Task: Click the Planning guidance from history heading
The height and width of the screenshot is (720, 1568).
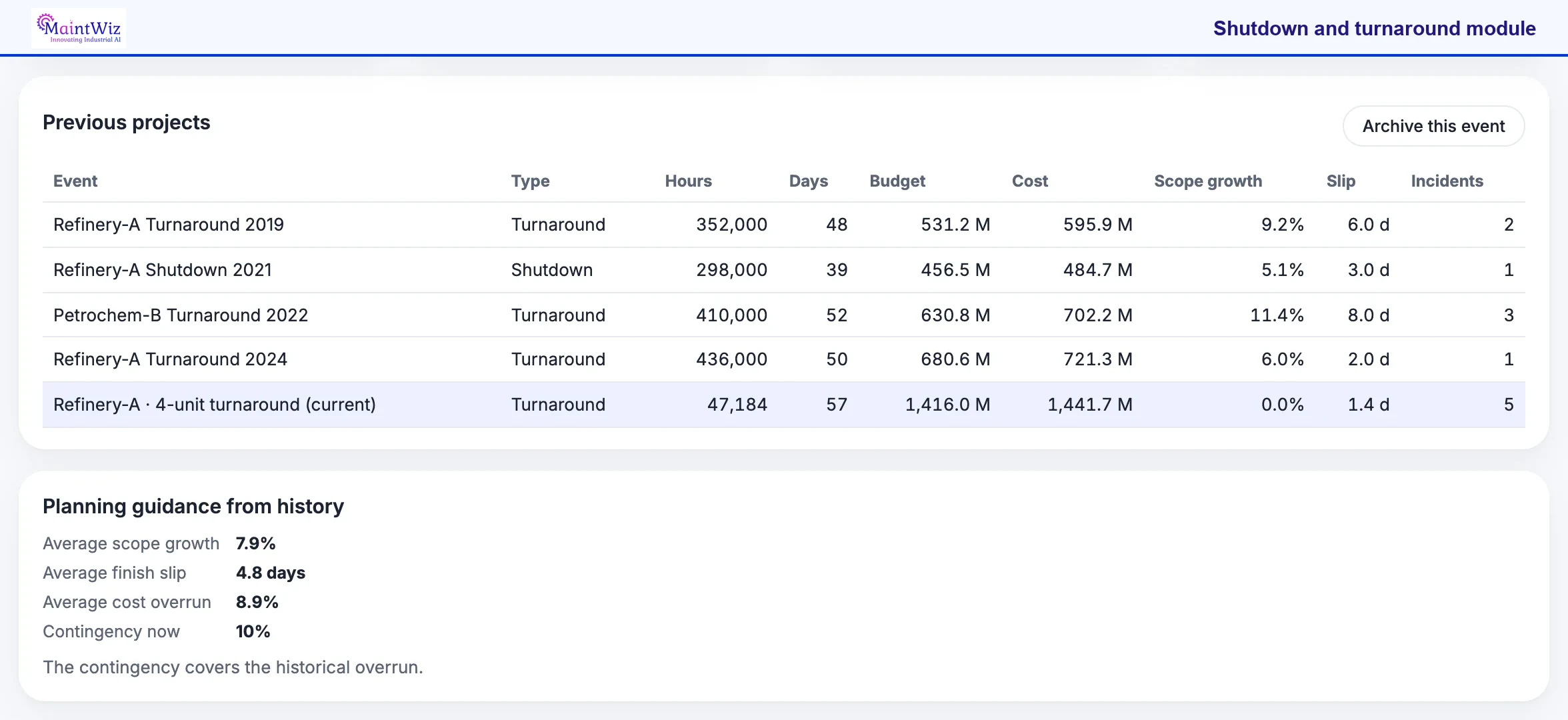Action: (x=193, y=507)
